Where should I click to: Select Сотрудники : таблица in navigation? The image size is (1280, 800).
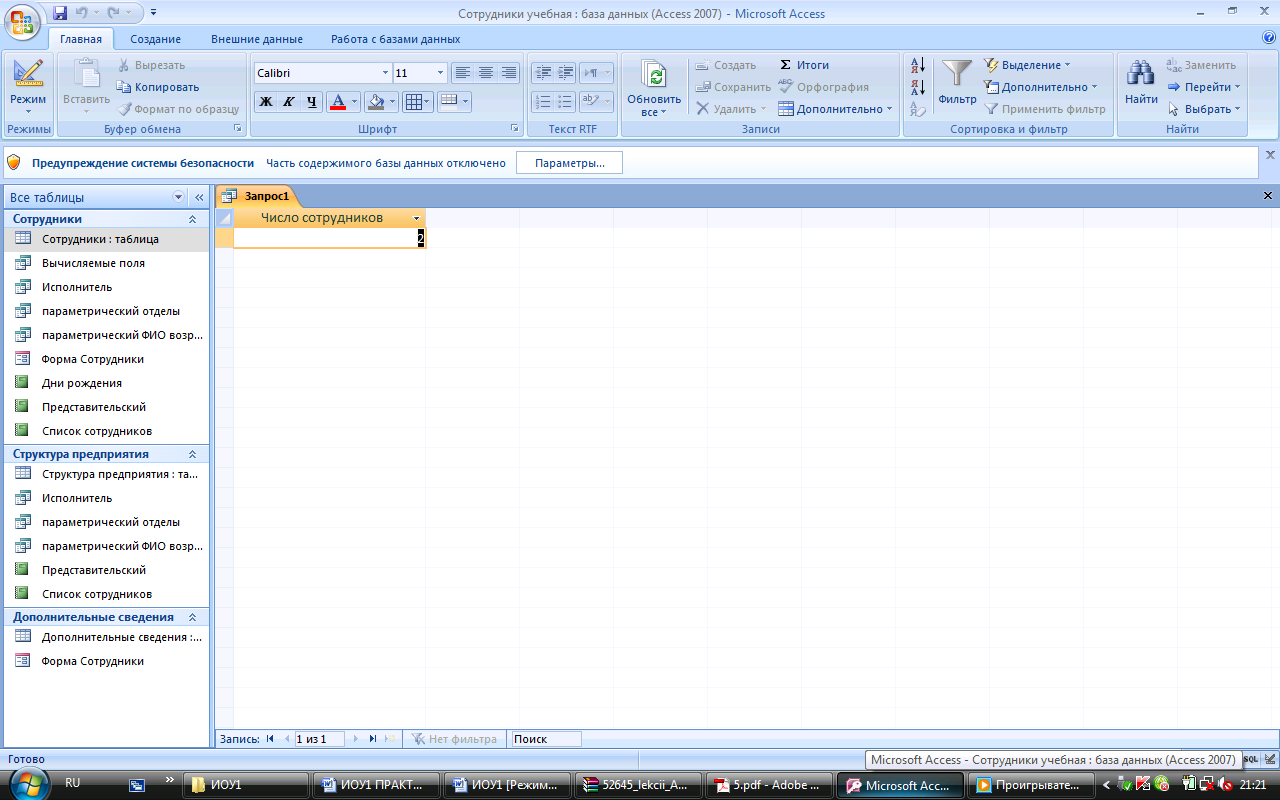(x=106, y=239)
